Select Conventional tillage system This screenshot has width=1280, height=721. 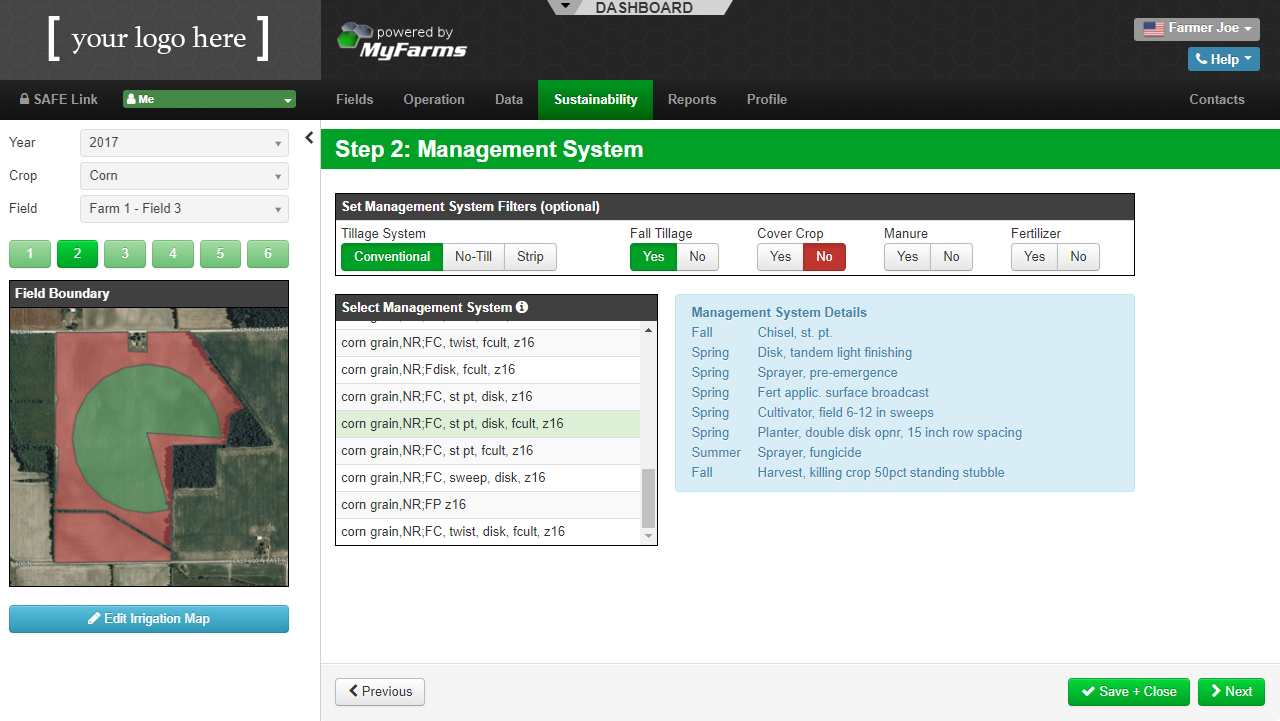pos(392,257)
